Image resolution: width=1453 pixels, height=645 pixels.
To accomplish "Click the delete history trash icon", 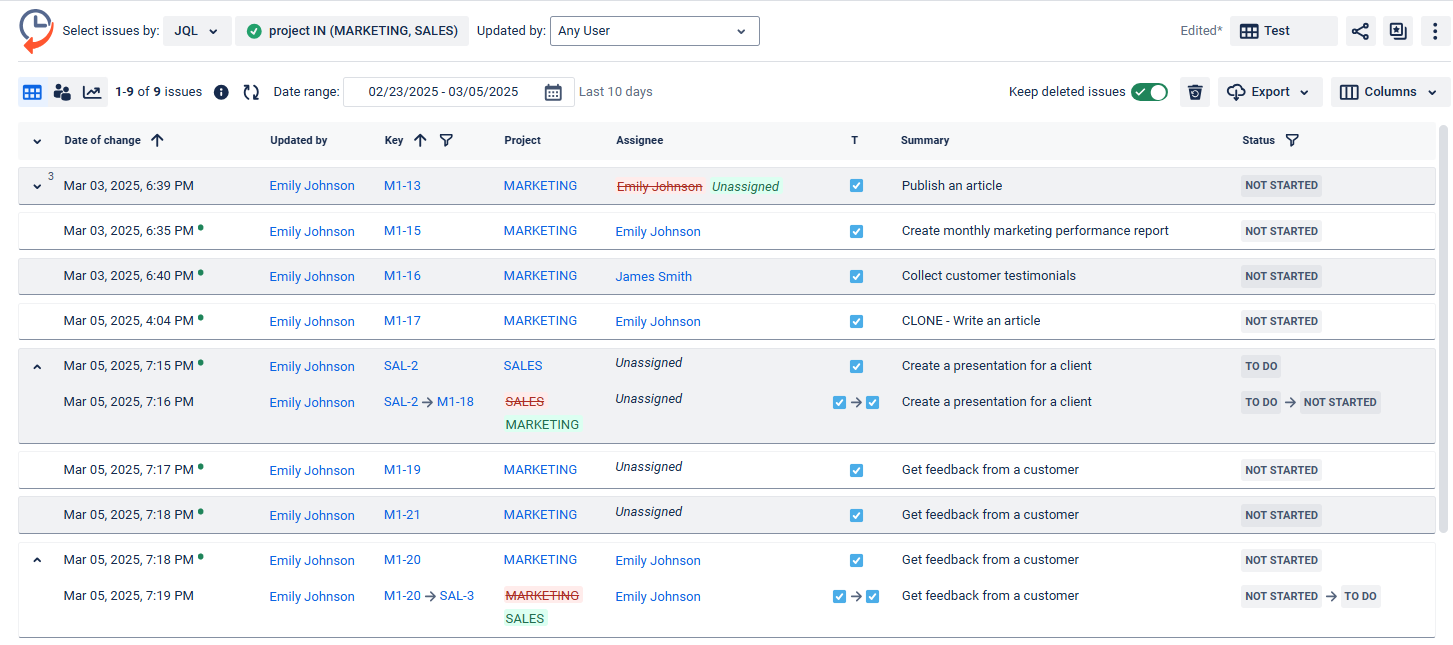I will 1195,92.
